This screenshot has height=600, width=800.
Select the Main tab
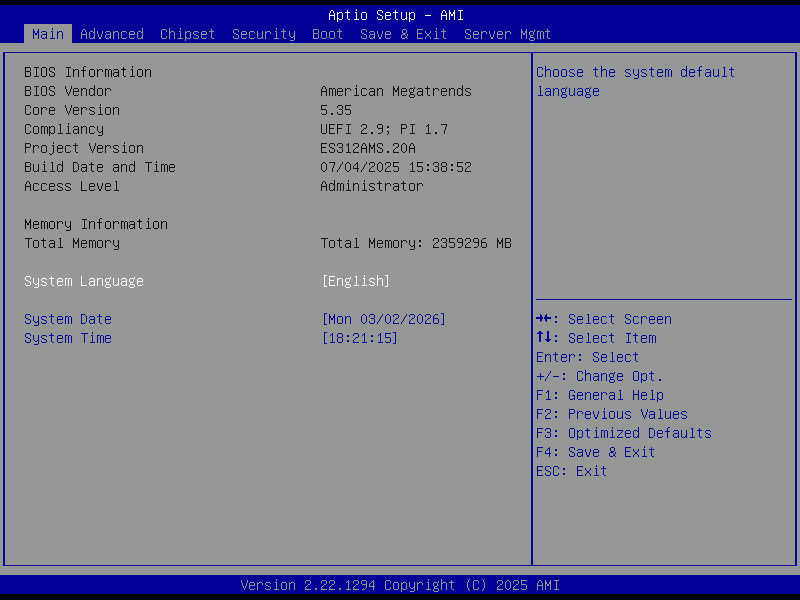(x=47, y=33)
